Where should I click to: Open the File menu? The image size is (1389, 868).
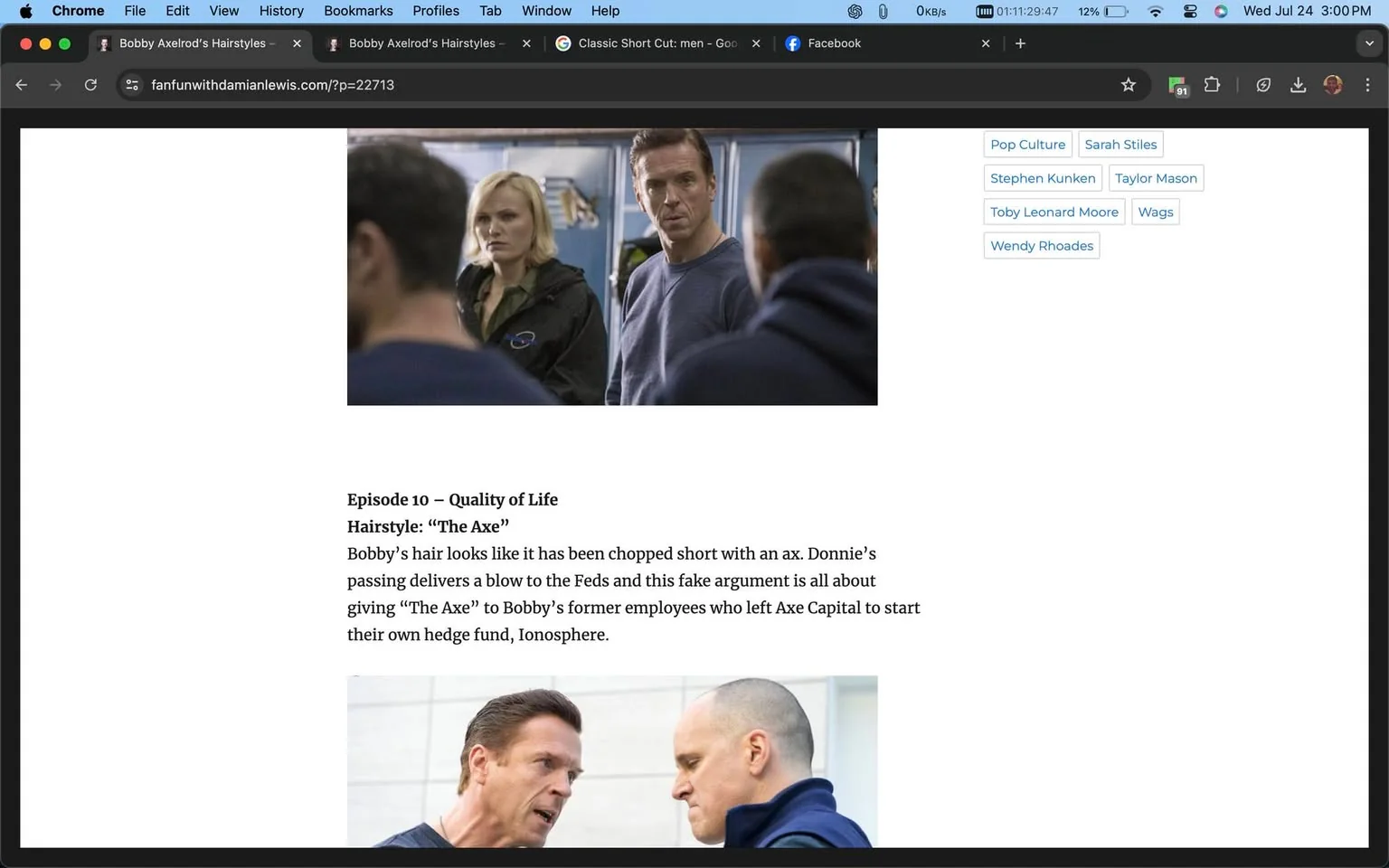click(x=135, y=11)
